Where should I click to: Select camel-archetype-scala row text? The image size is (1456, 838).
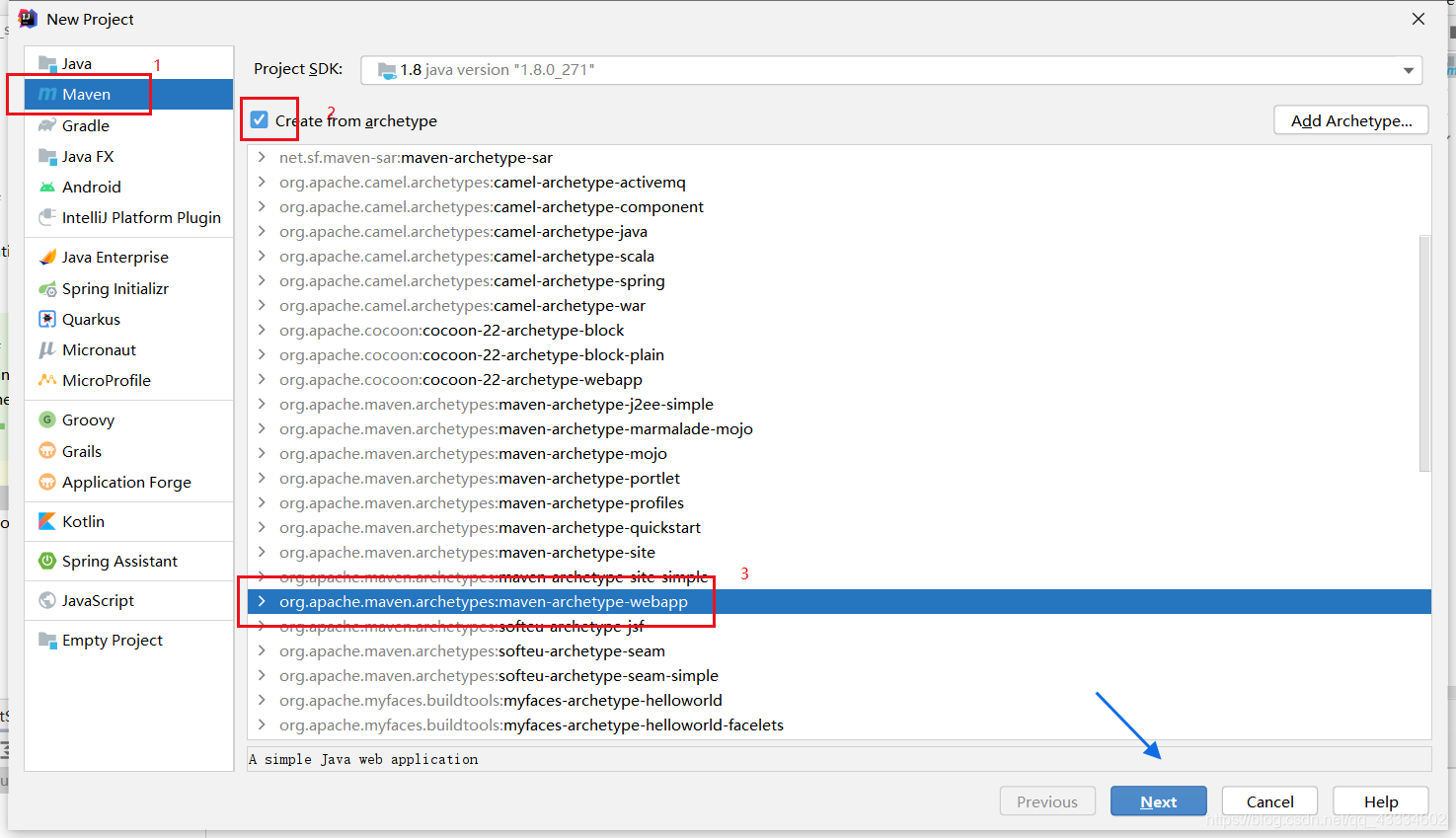tap(467, 256)
